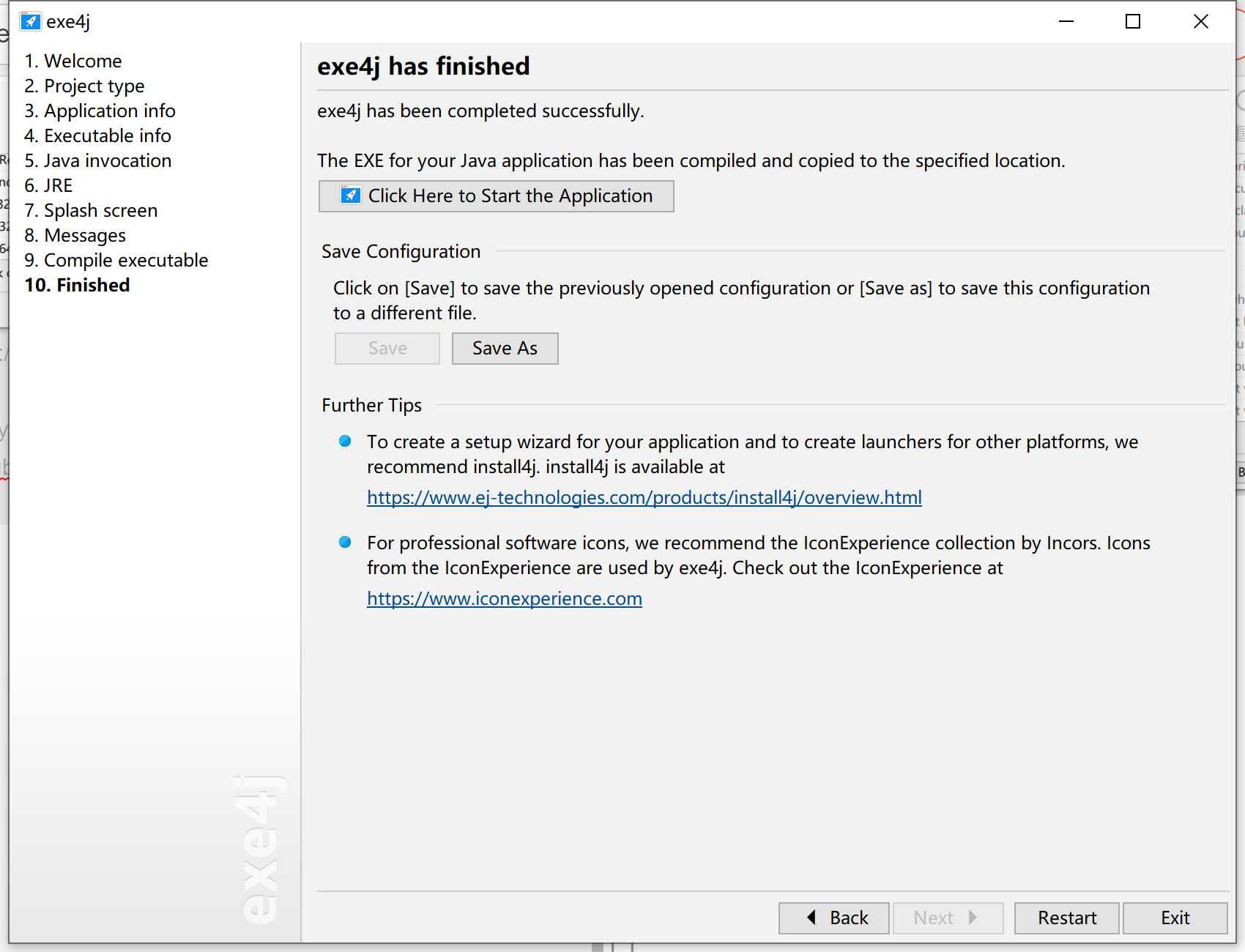Open the install4j overview link

[x=644, y=497]
